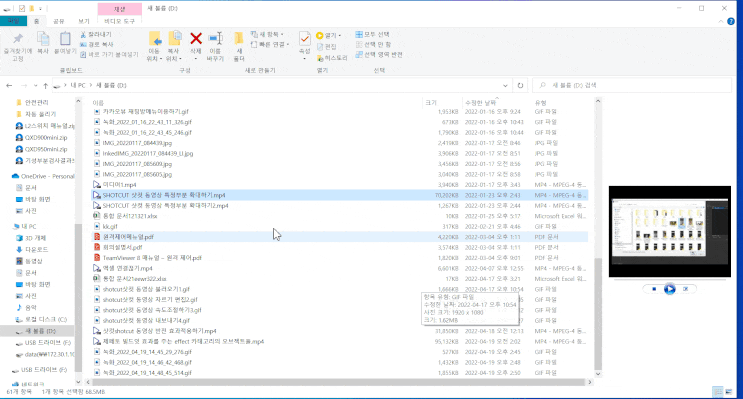Select OneDrive - Personal in navigation pane
Image resolution: width=743 pixels, height=399 pixels.
[x=43, y=176]
